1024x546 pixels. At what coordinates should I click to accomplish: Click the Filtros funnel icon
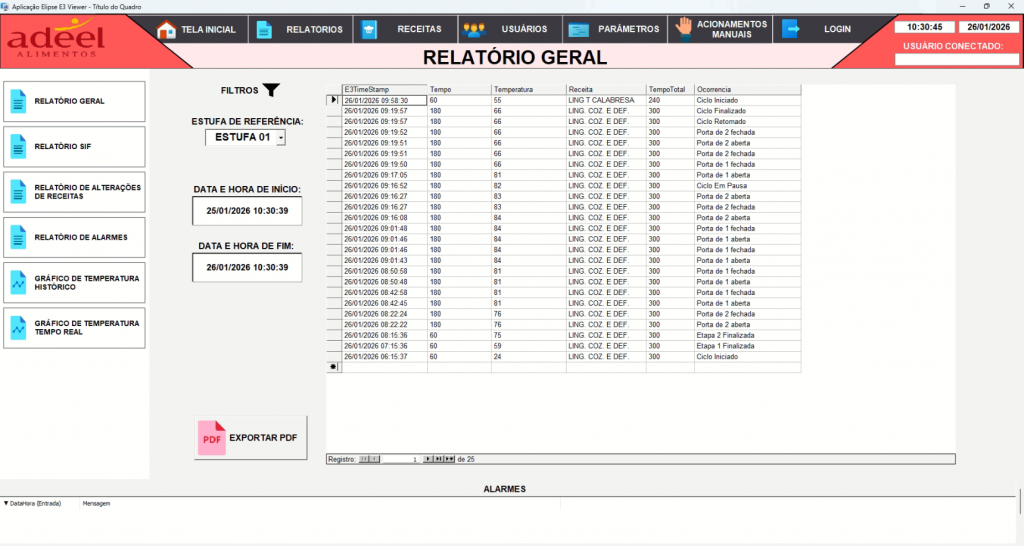click(x=271, y=91)
